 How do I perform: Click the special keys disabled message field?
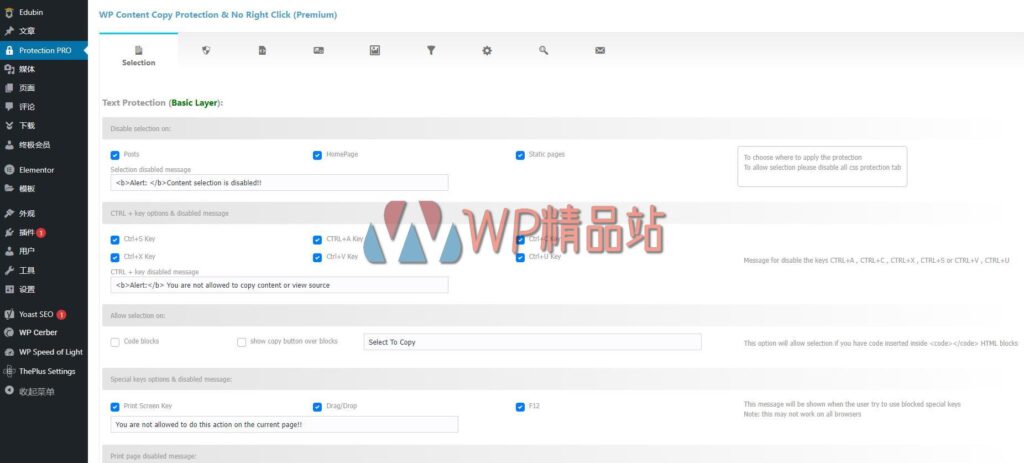click(x=284, y=424)
